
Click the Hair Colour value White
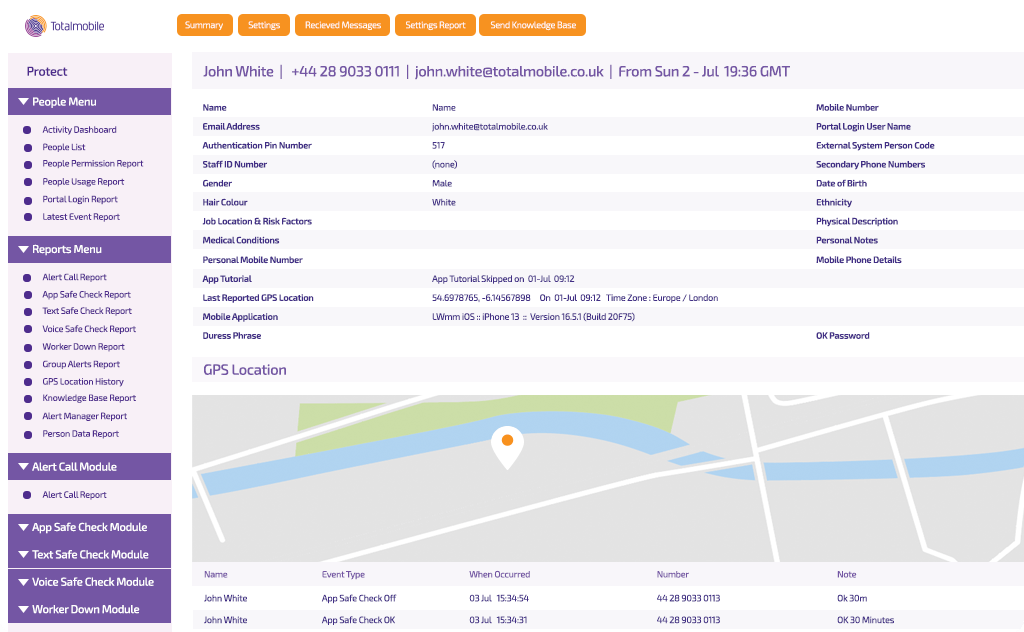(443, 202)
